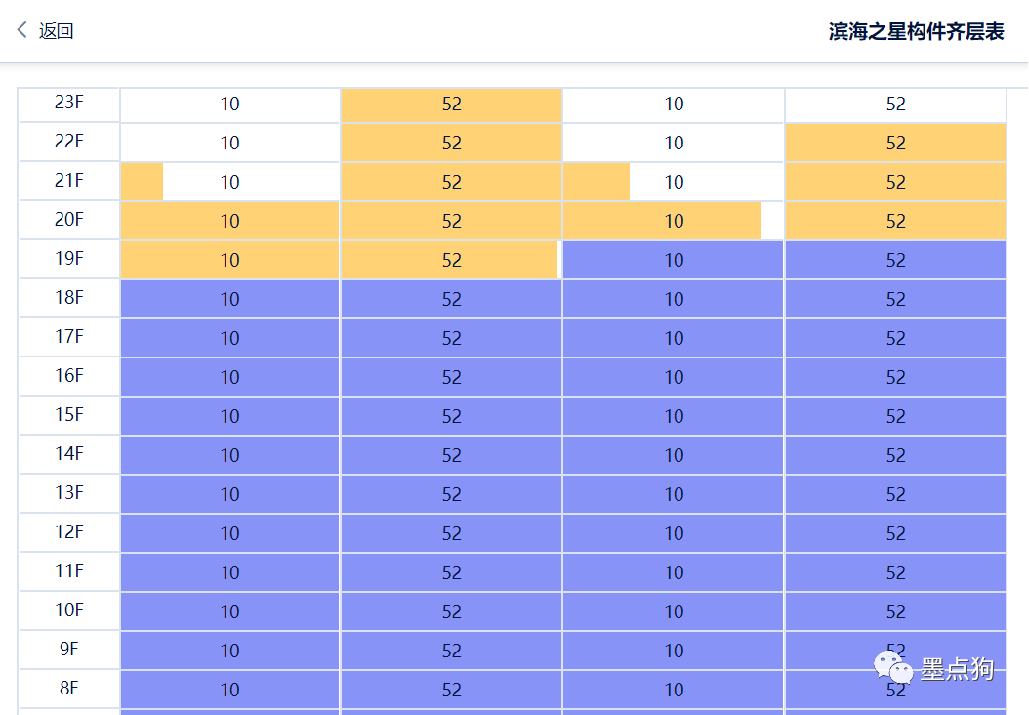This screenshot has height=715, width=1029.
Task: Click the blue 10 cell in row 19F
Action: tap(673, 260)
